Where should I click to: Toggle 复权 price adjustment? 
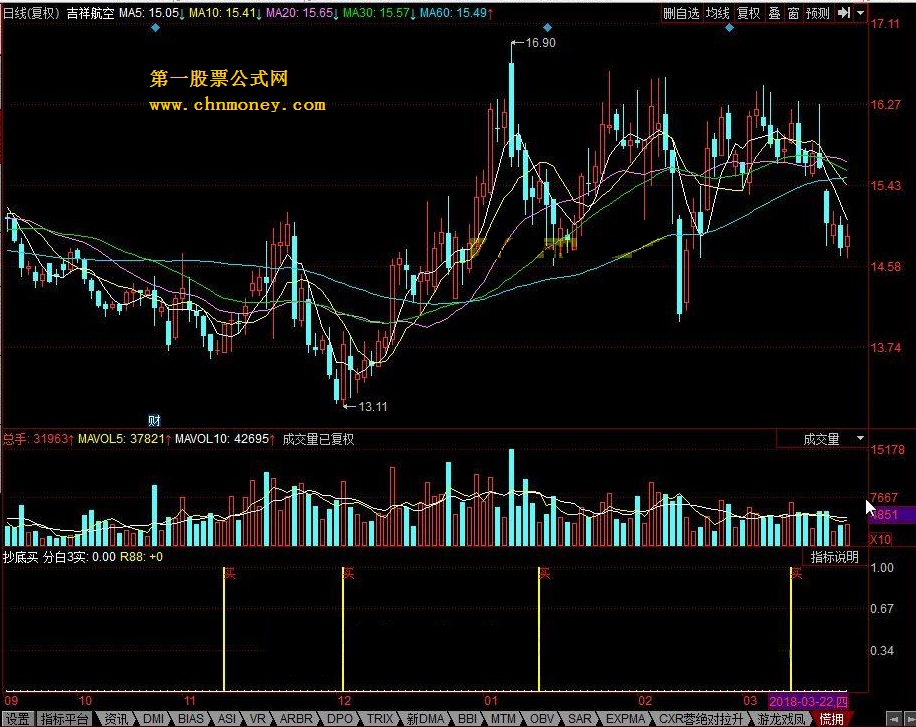(748, 13)
